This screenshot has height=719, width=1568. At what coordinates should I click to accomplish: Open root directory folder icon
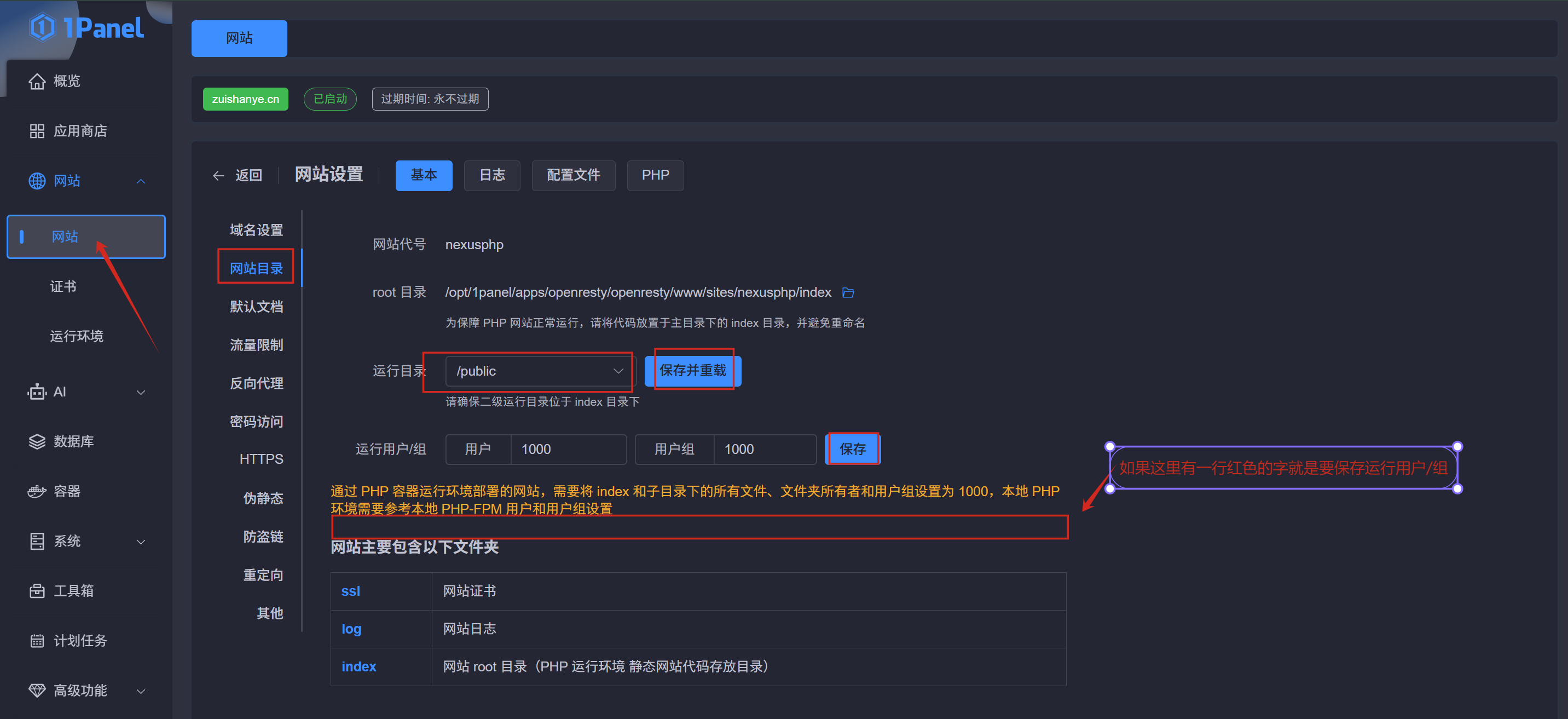(x=848, y=293)
